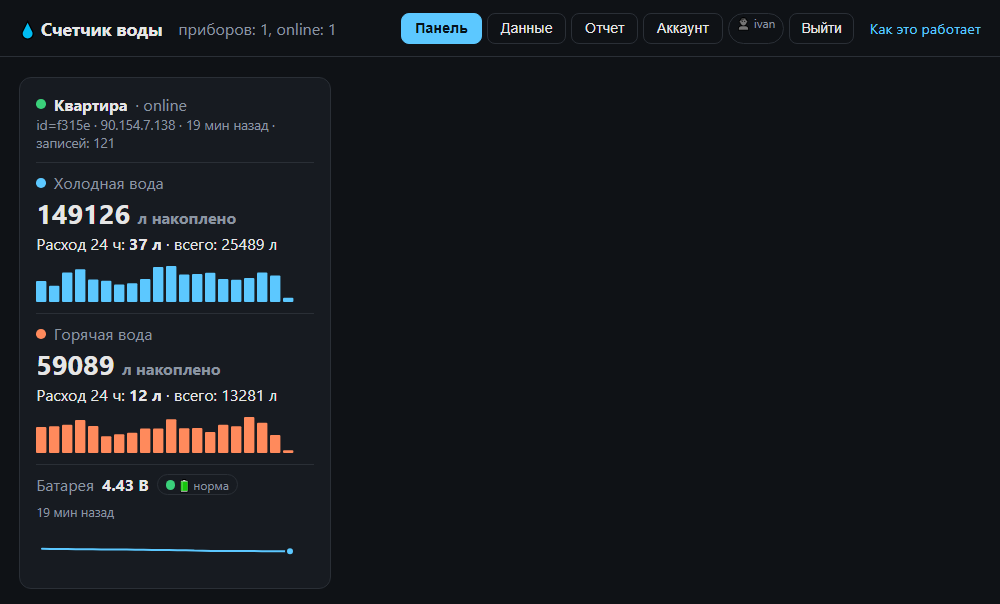
Task: Click the Квартира device name
Action: (x=91, y=105)
